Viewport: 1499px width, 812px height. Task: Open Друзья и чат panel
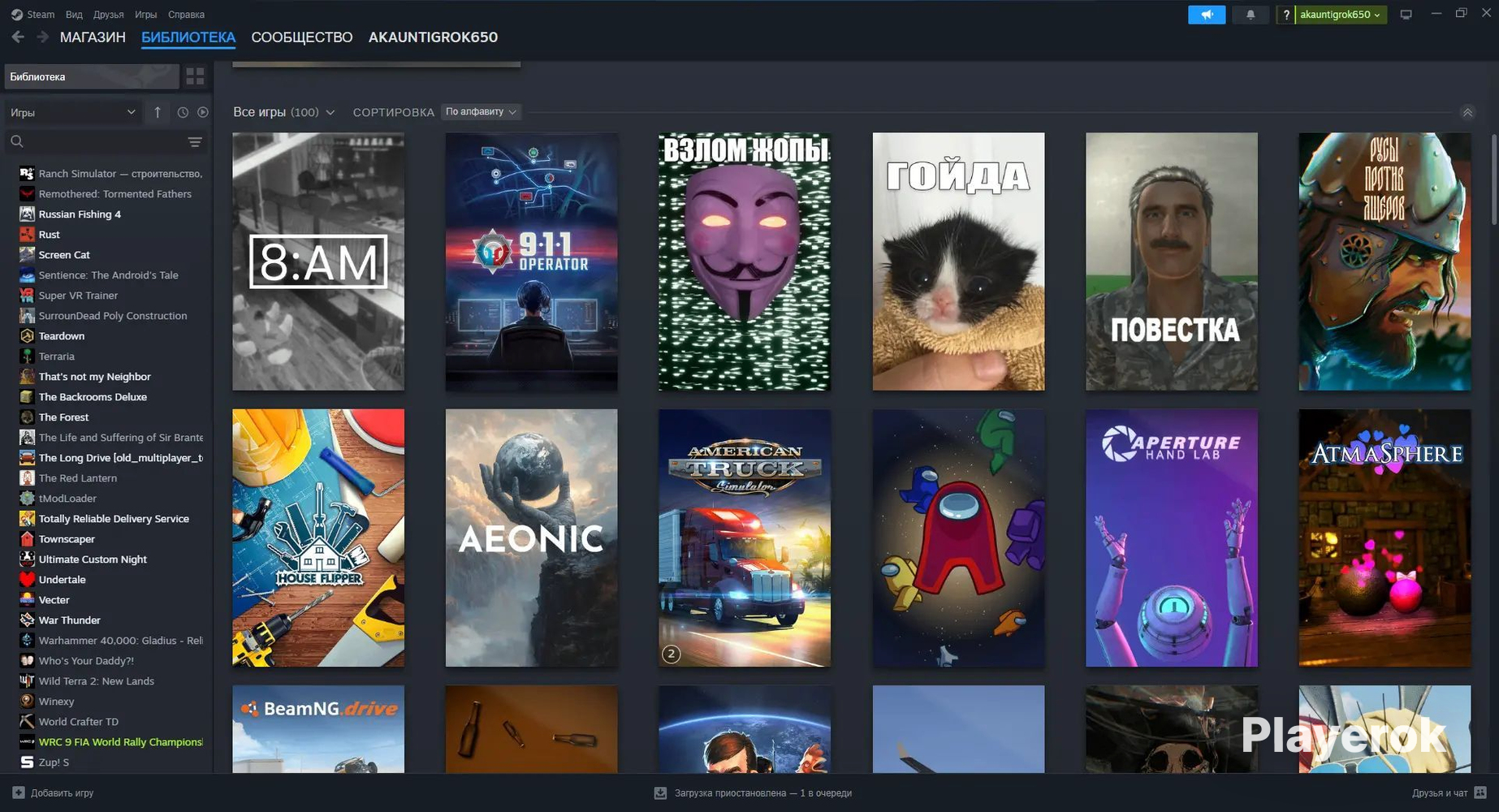[1449, 793]
